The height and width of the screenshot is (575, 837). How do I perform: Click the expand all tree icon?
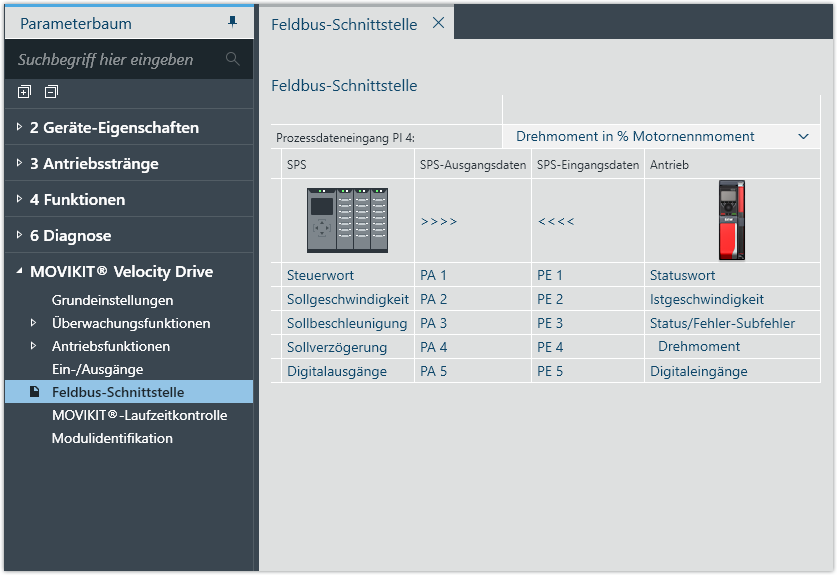coord(24,92)
